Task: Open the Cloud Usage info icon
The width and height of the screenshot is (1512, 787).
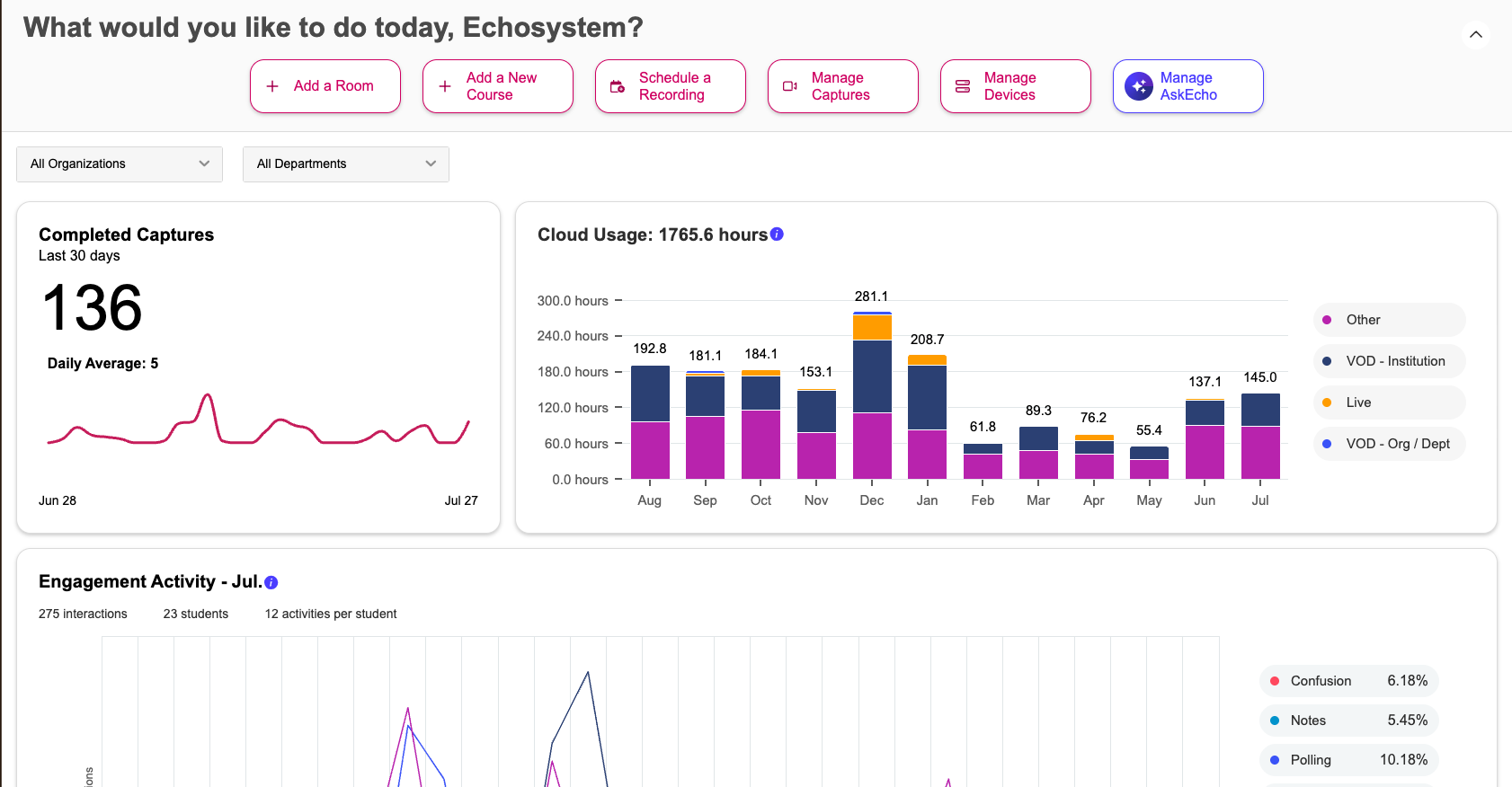Action: (778, 234)
